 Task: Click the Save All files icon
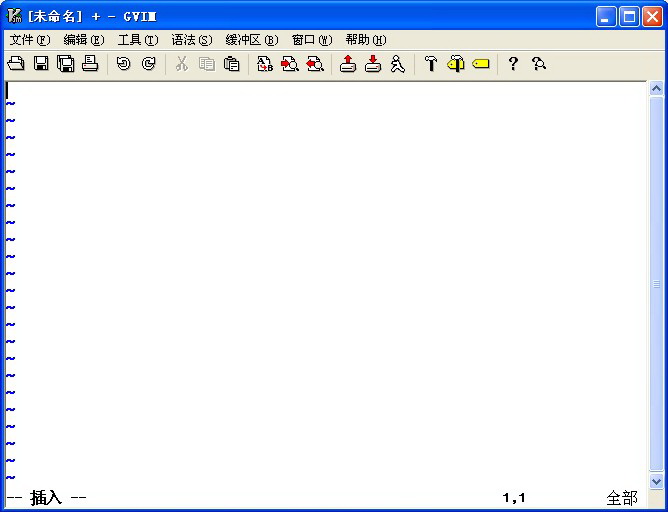(x=66, y=64)
